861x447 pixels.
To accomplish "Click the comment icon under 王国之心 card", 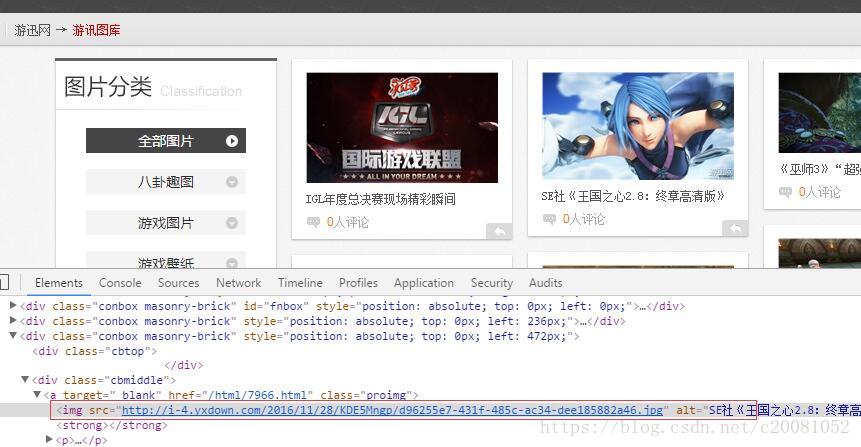I will tap(549, 219).
